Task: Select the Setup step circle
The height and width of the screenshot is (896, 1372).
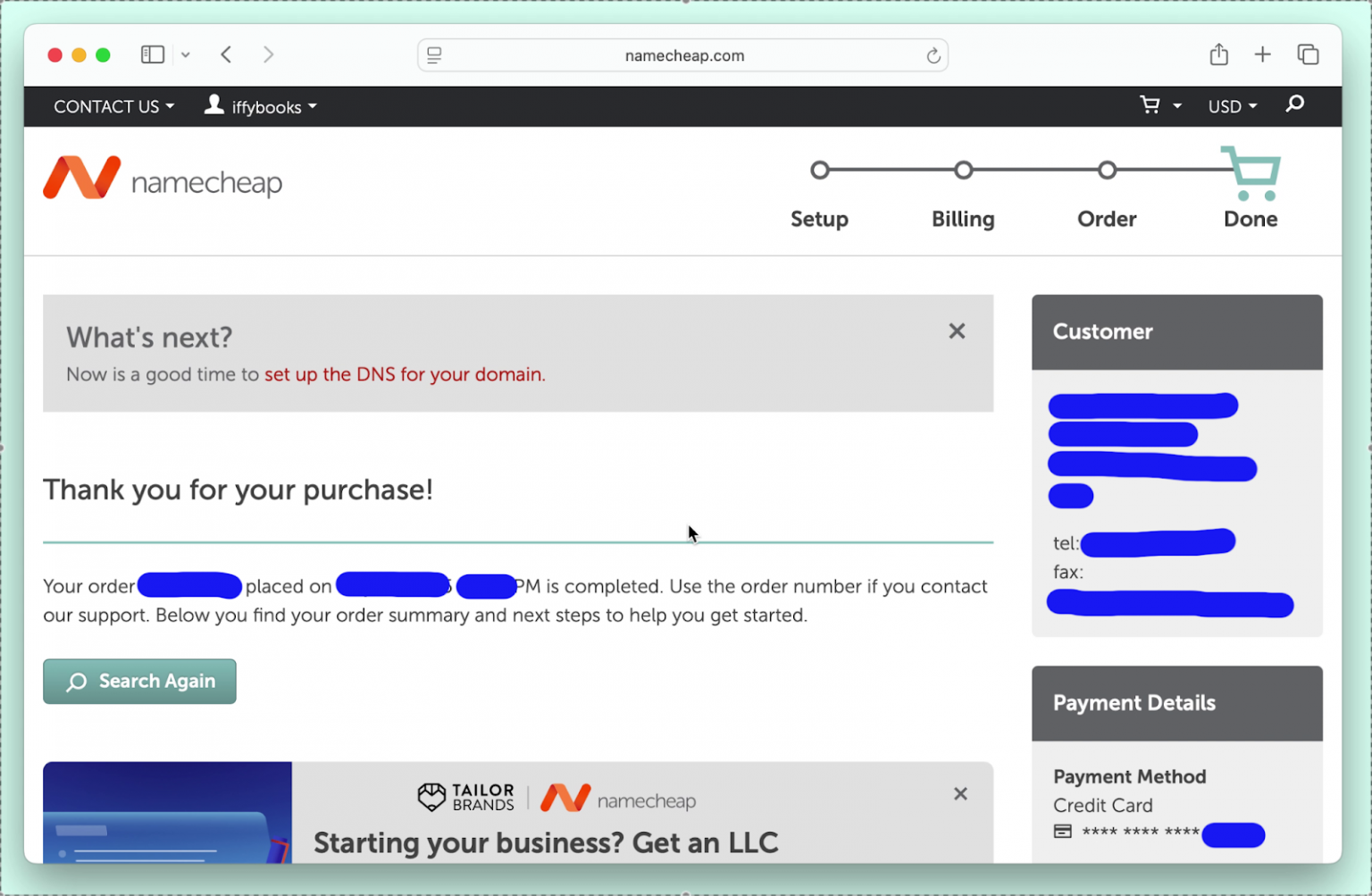Action: [820, 170]
